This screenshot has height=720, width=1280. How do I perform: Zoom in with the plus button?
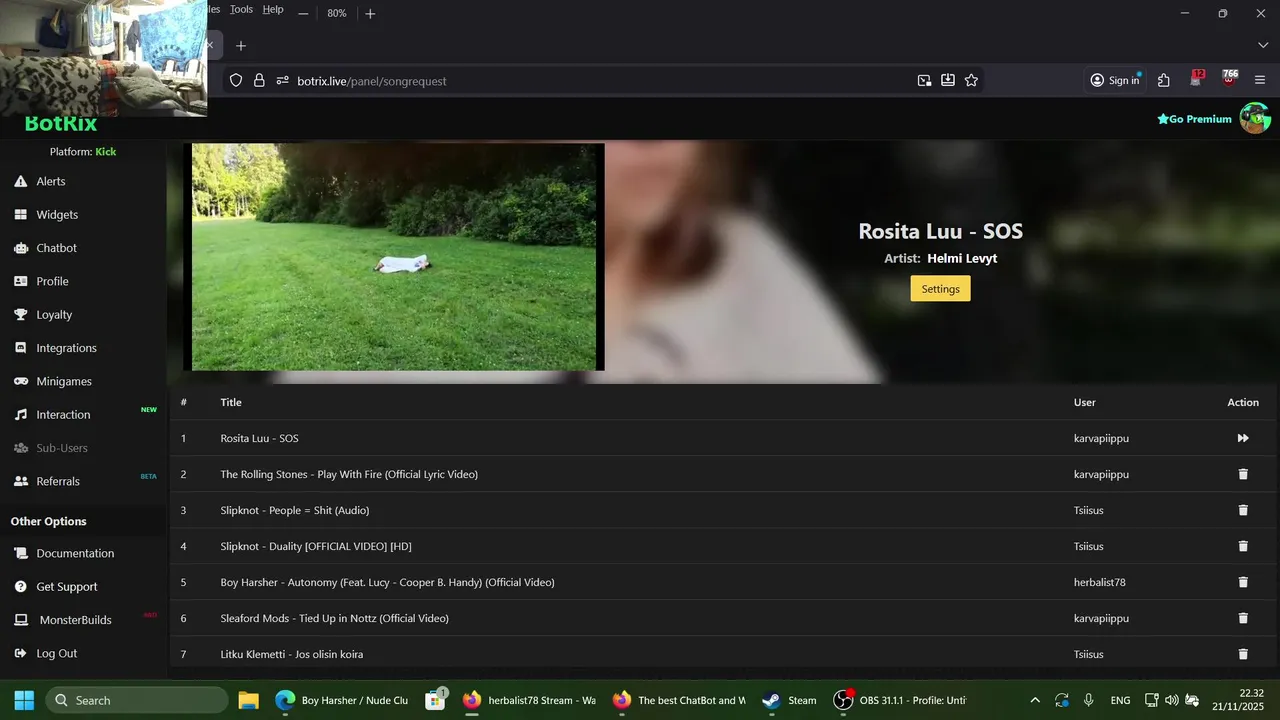[370, 13]
